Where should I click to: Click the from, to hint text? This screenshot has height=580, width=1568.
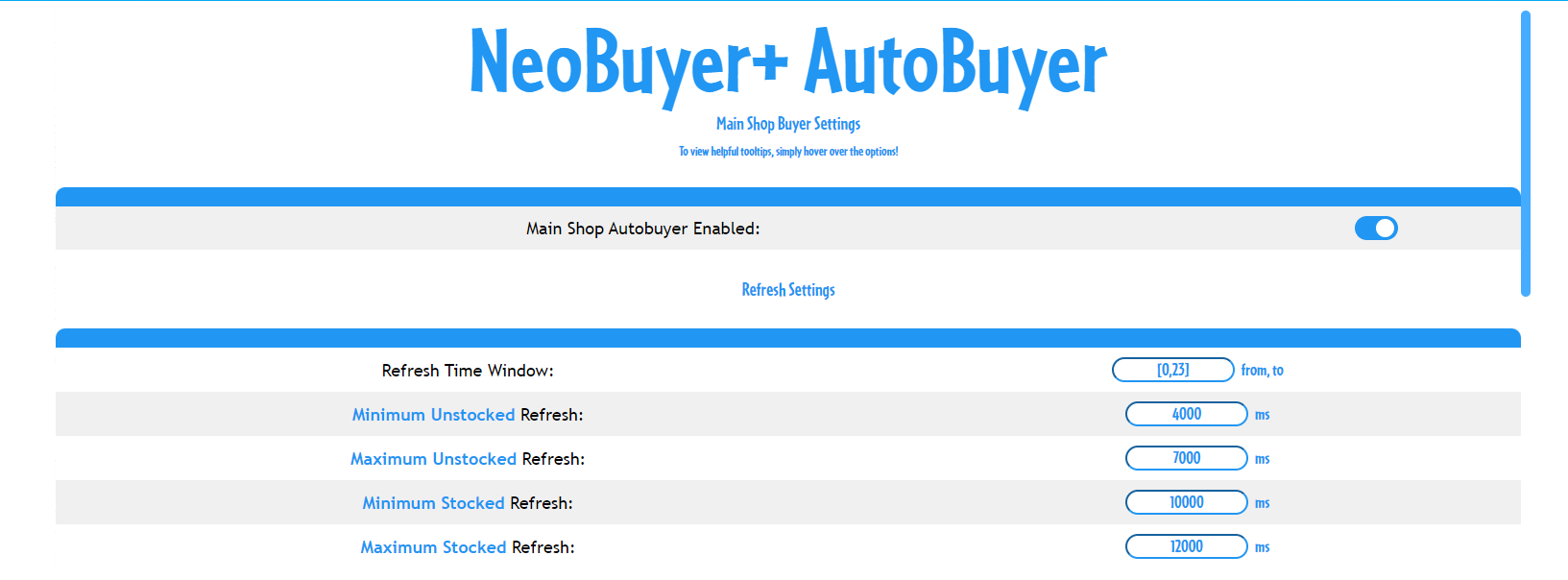(x=1262, y=370)
